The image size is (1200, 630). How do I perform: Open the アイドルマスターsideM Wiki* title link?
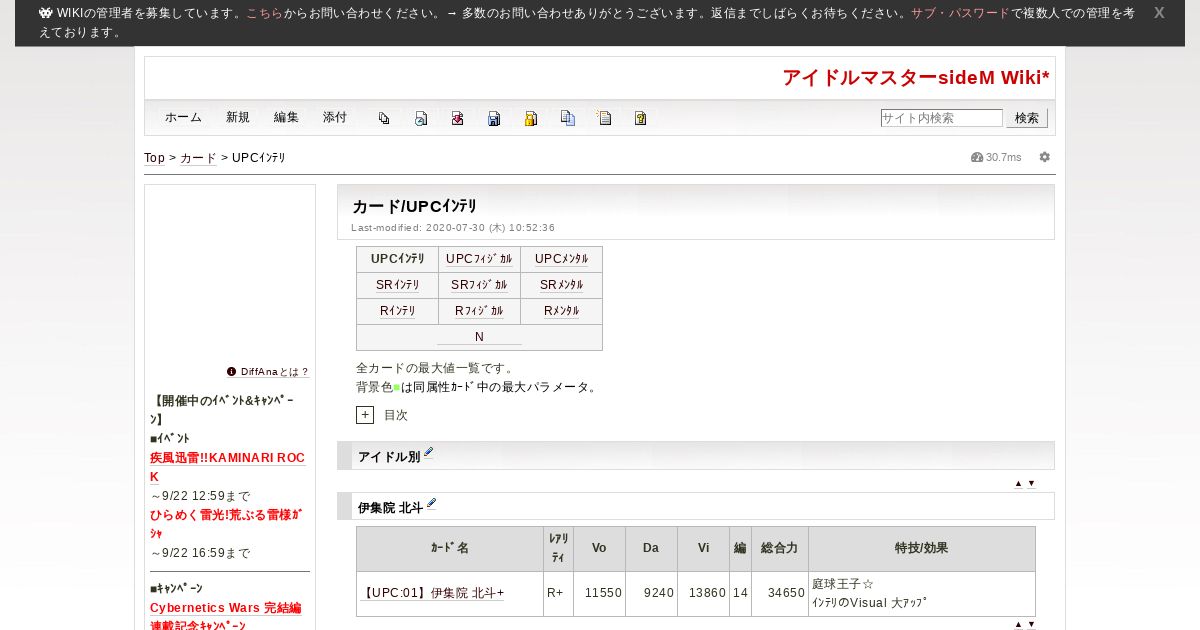point(916,78)
